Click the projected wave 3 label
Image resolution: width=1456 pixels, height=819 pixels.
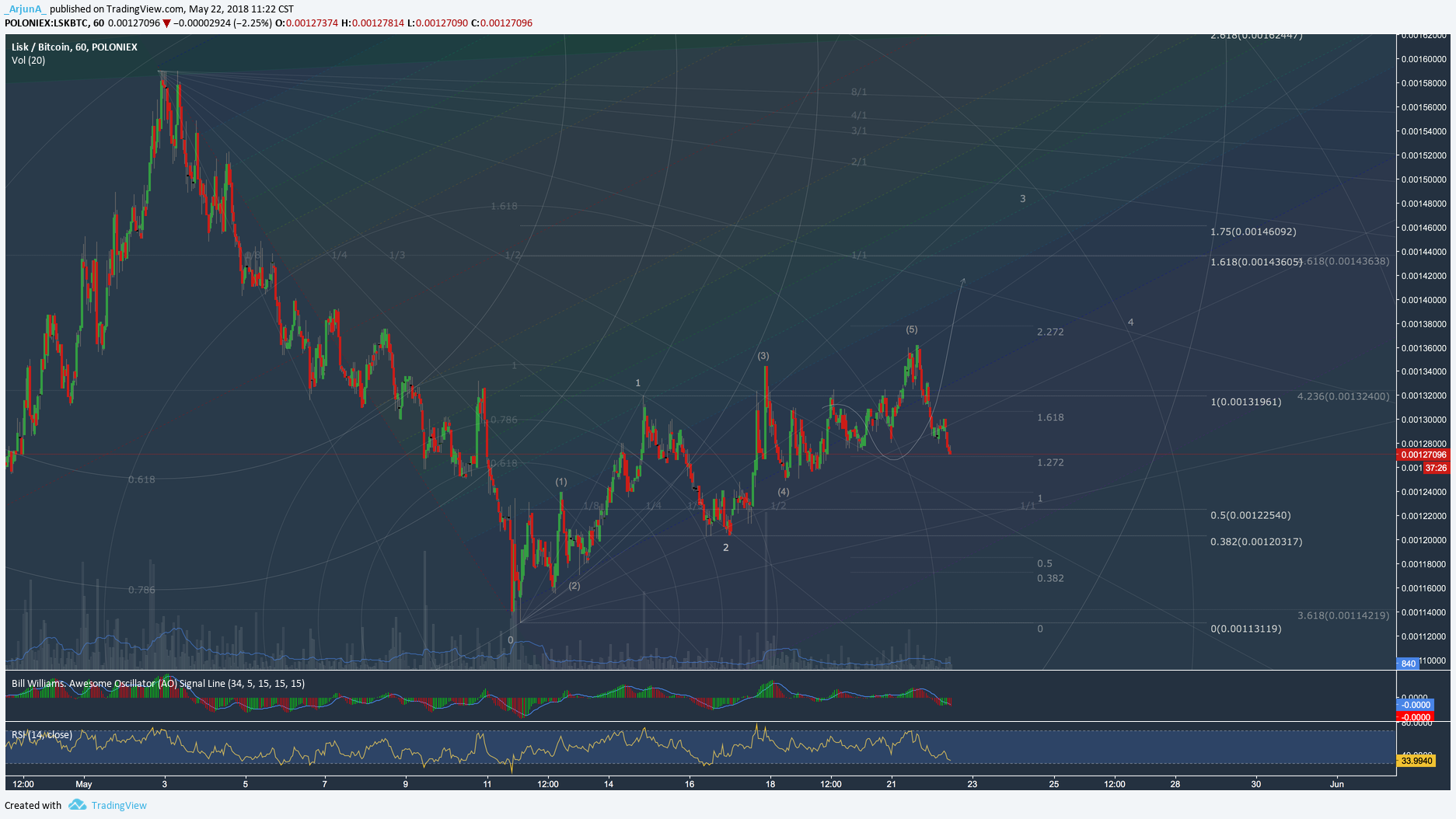pos(1023,199)
